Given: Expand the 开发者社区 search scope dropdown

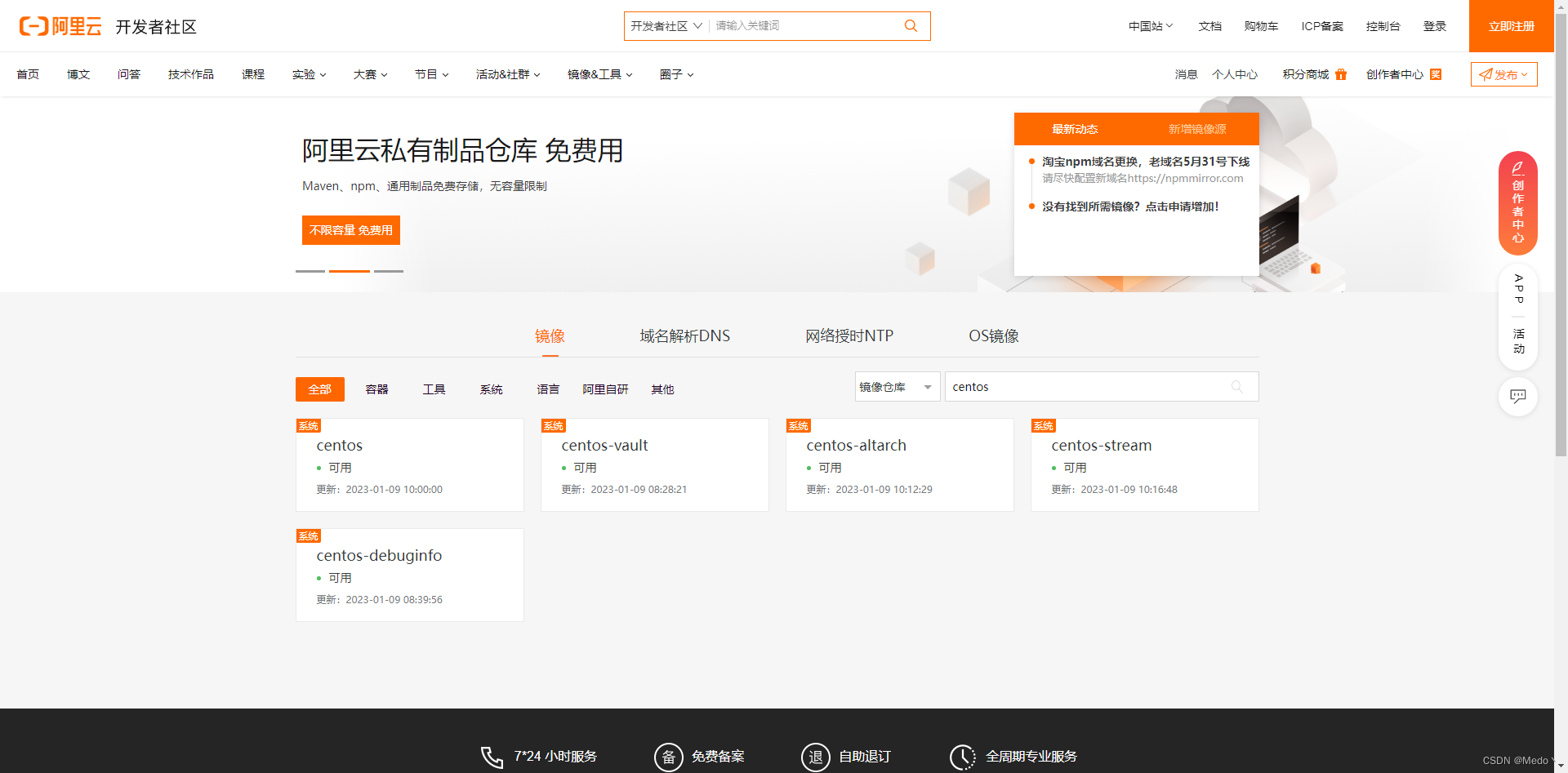Looking at the screenshot, I should 666,26.
